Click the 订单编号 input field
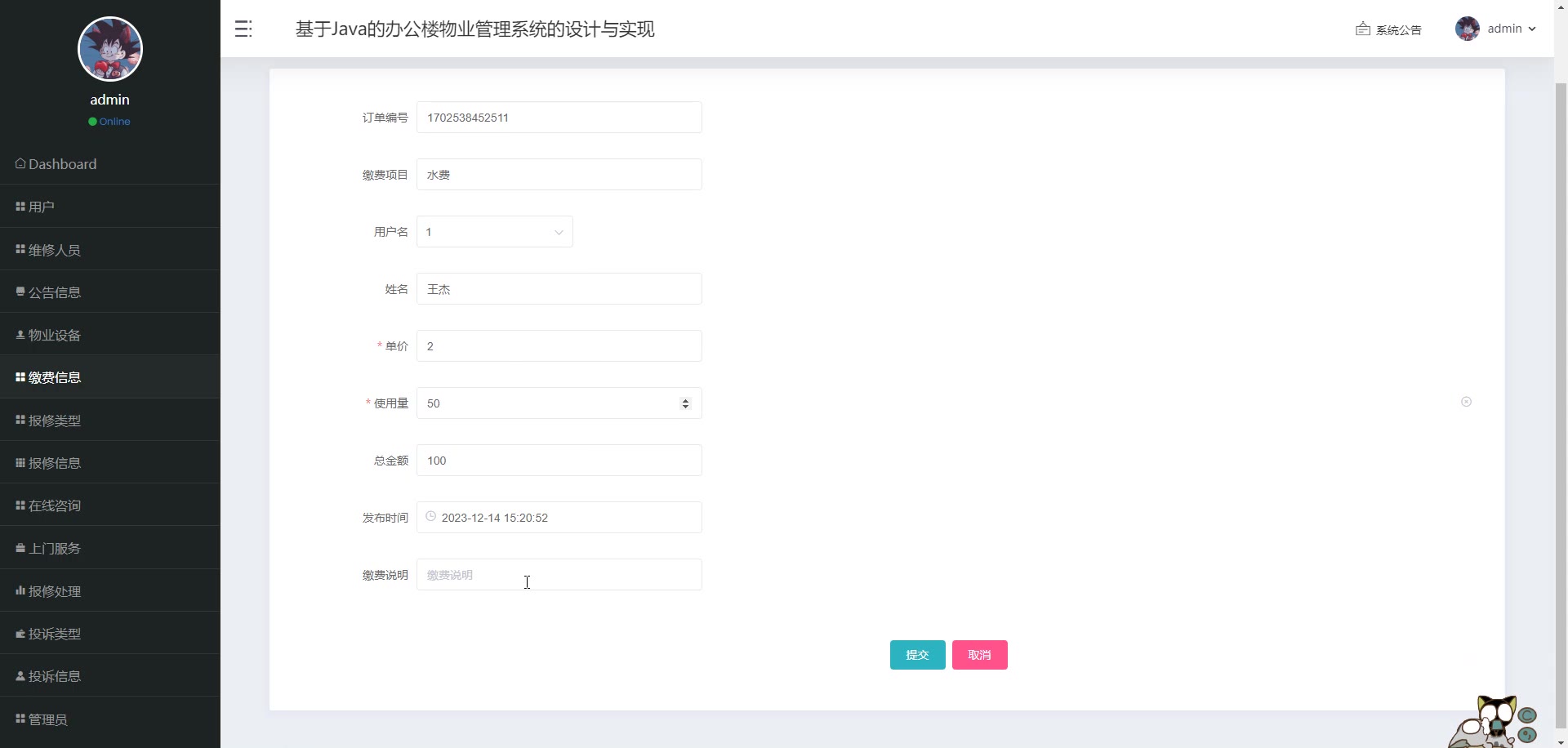Viewport: 1568px width, 748px height. (559, 118)
